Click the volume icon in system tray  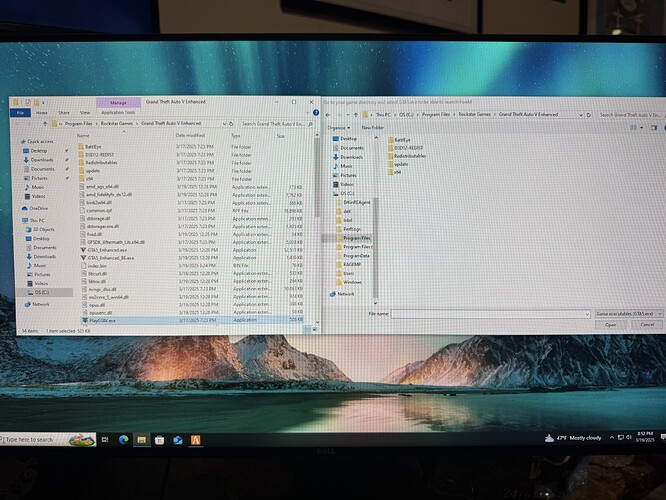[x=629, y=437]
